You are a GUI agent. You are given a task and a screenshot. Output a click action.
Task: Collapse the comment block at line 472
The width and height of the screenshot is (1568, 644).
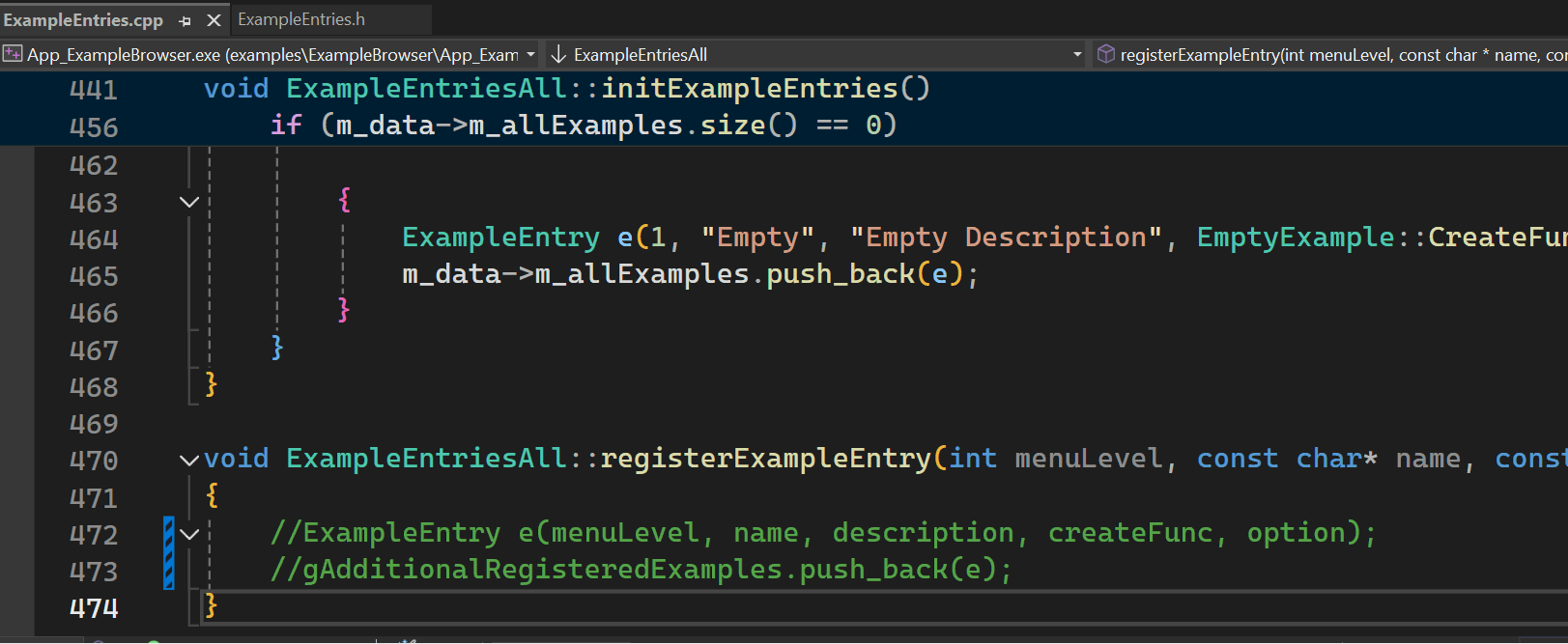189,534
